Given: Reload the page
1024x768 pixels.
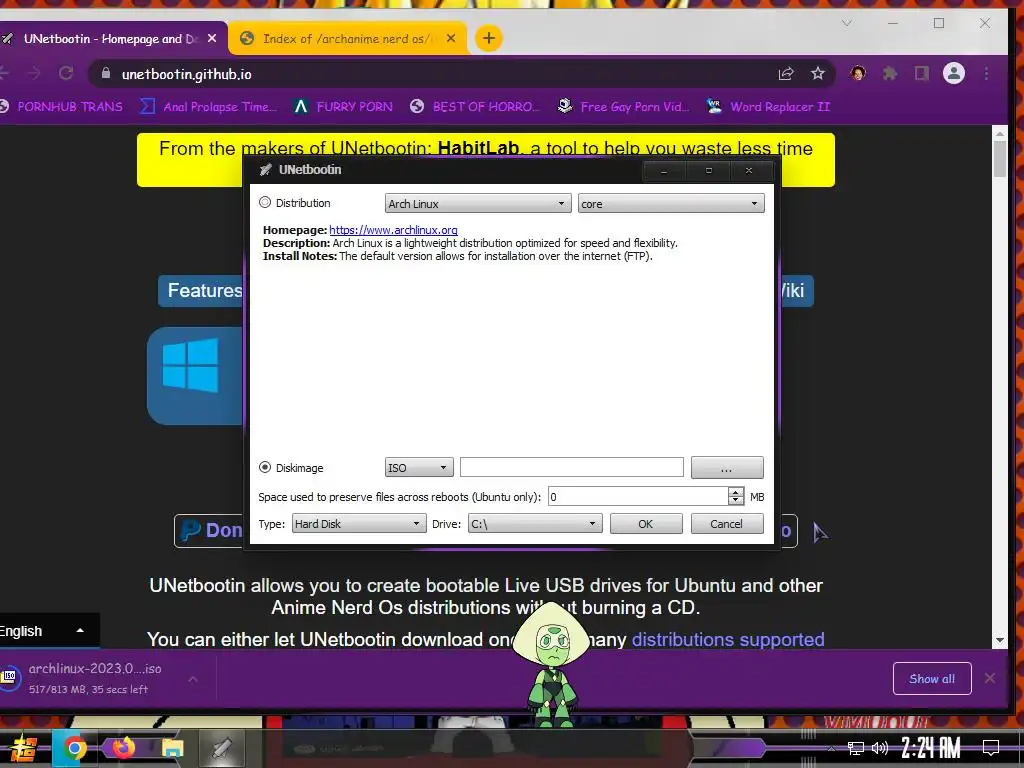Looking at the screenshot, I should click(x=66, y=73).
